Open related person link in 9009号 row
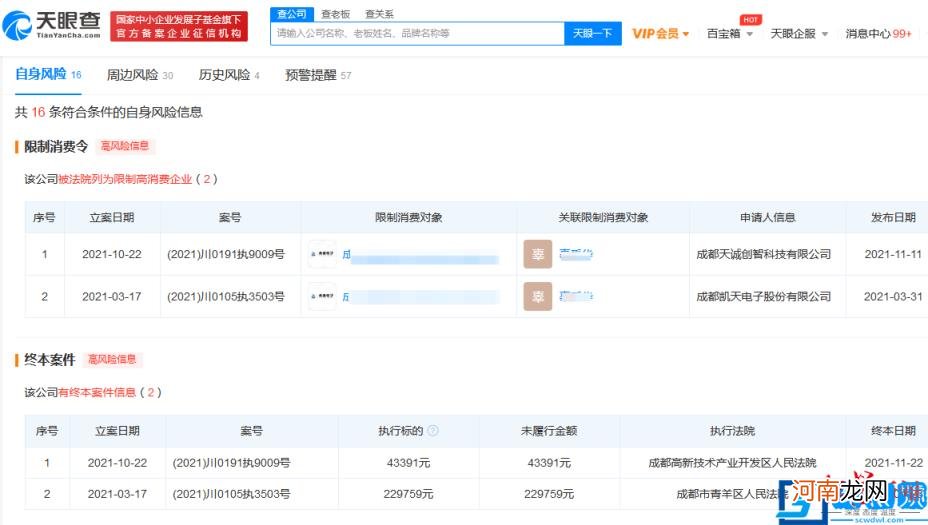The image size is (928, 525). tap(576, 255)
